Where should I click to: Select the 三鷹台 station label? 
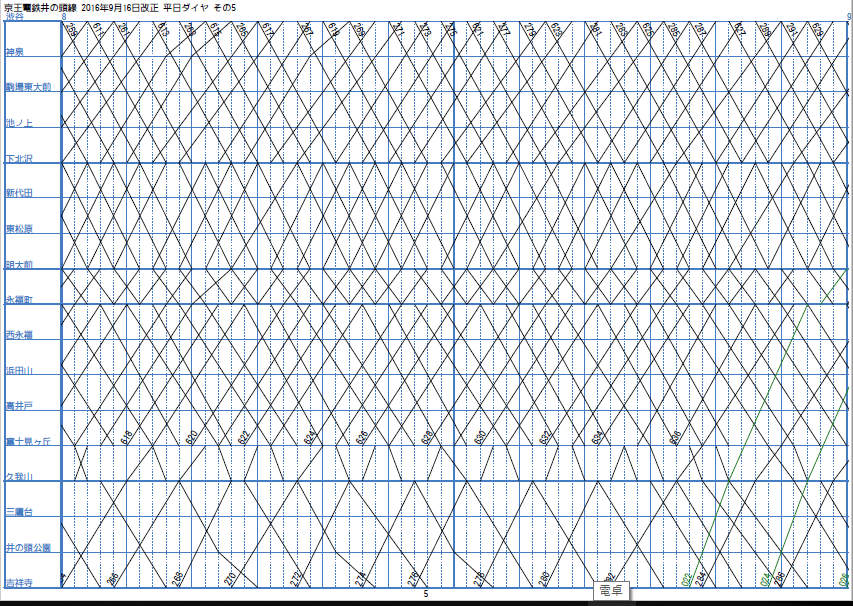pyautogui.click(x=19, y=512)
